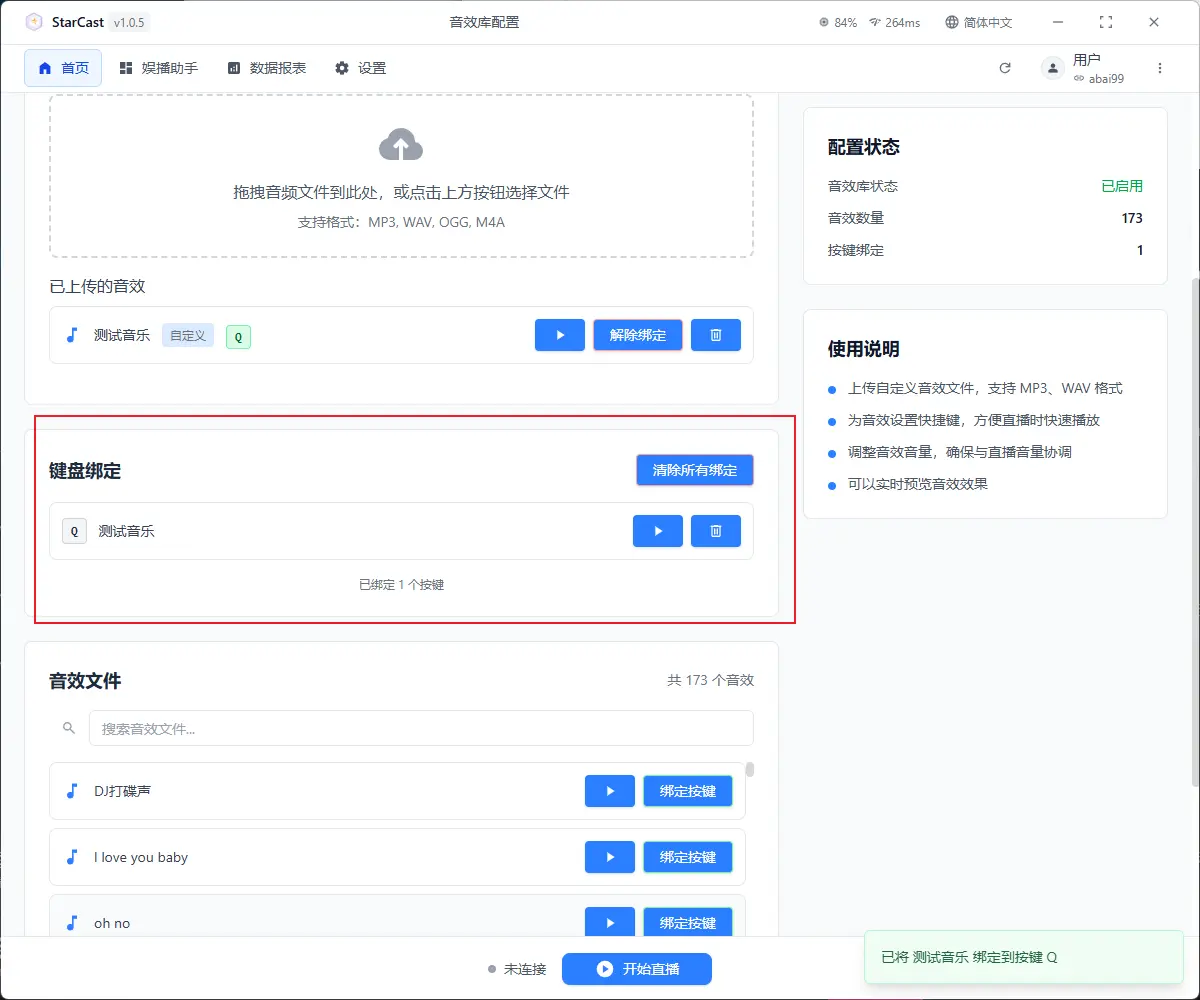Click the 解除绑定 button

637,335
